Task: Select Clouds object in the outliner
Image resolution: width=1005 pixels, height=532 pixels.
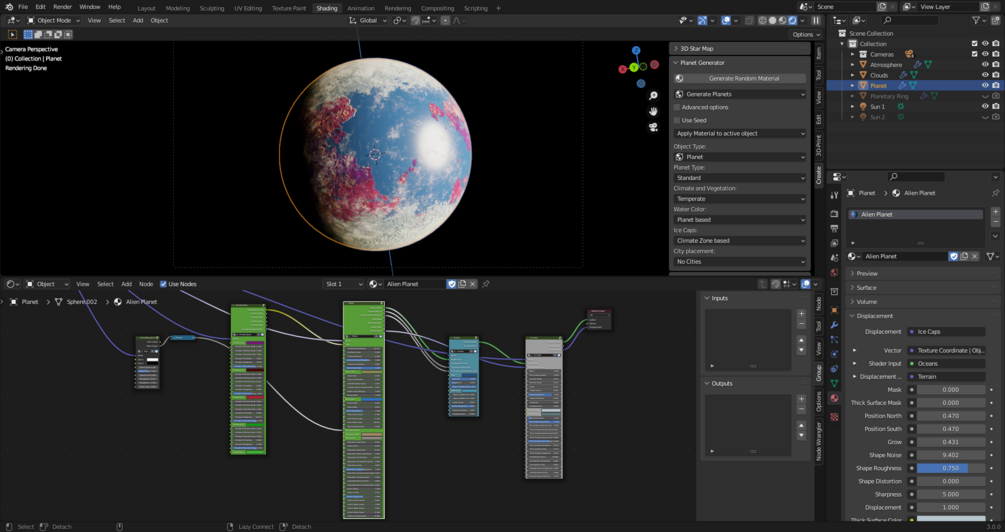Action: pos(879,75)
